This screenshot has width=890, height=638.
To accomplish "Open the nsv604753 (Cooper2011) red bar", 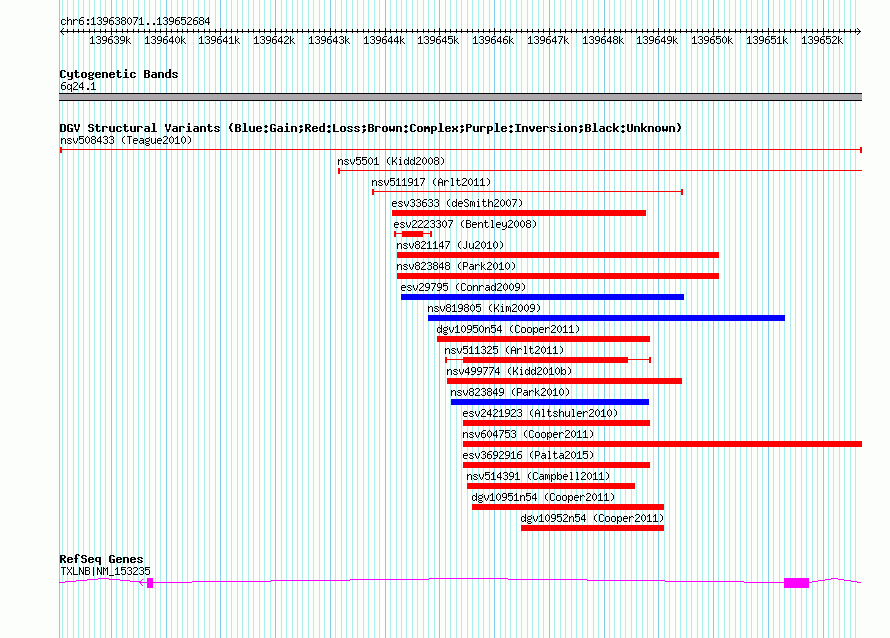I will pos(662,444).
